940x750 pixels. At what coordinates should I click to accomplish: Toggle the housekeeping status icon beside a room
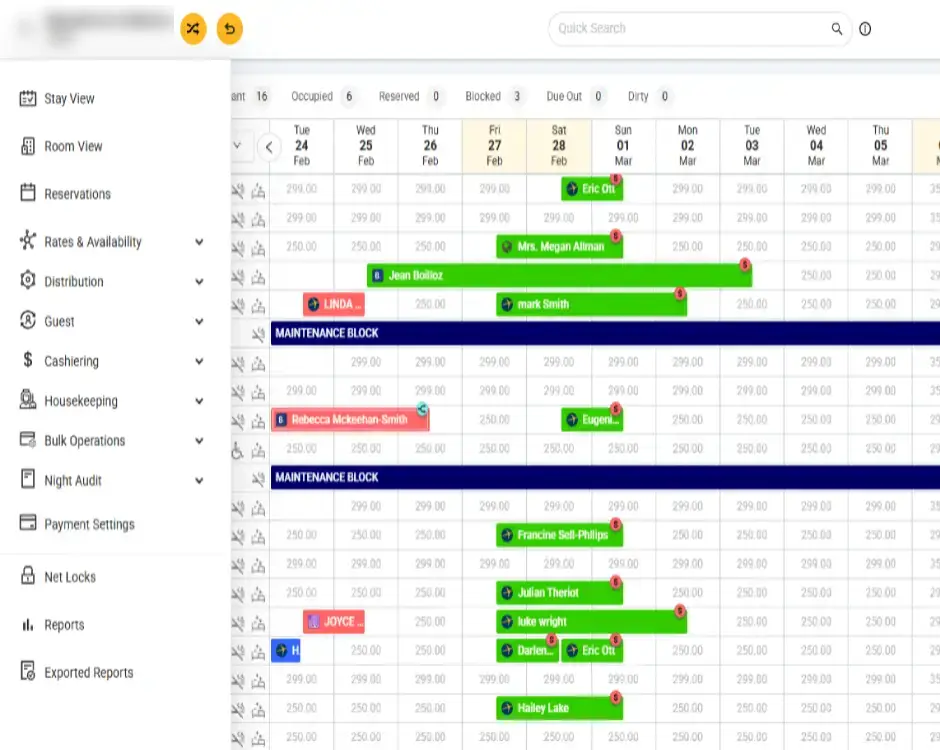pos(258,190)
